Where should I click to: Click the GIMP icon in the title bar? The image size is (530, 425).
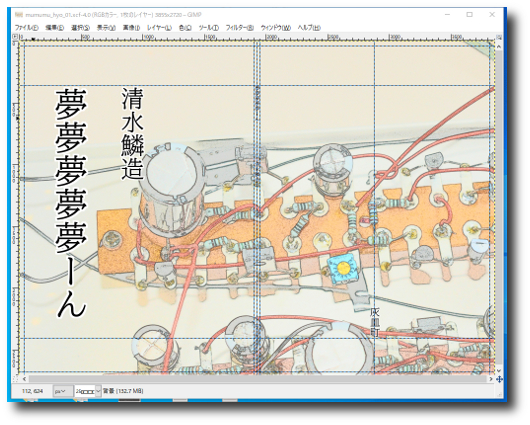pyautogui.click(x=20, y=15)
